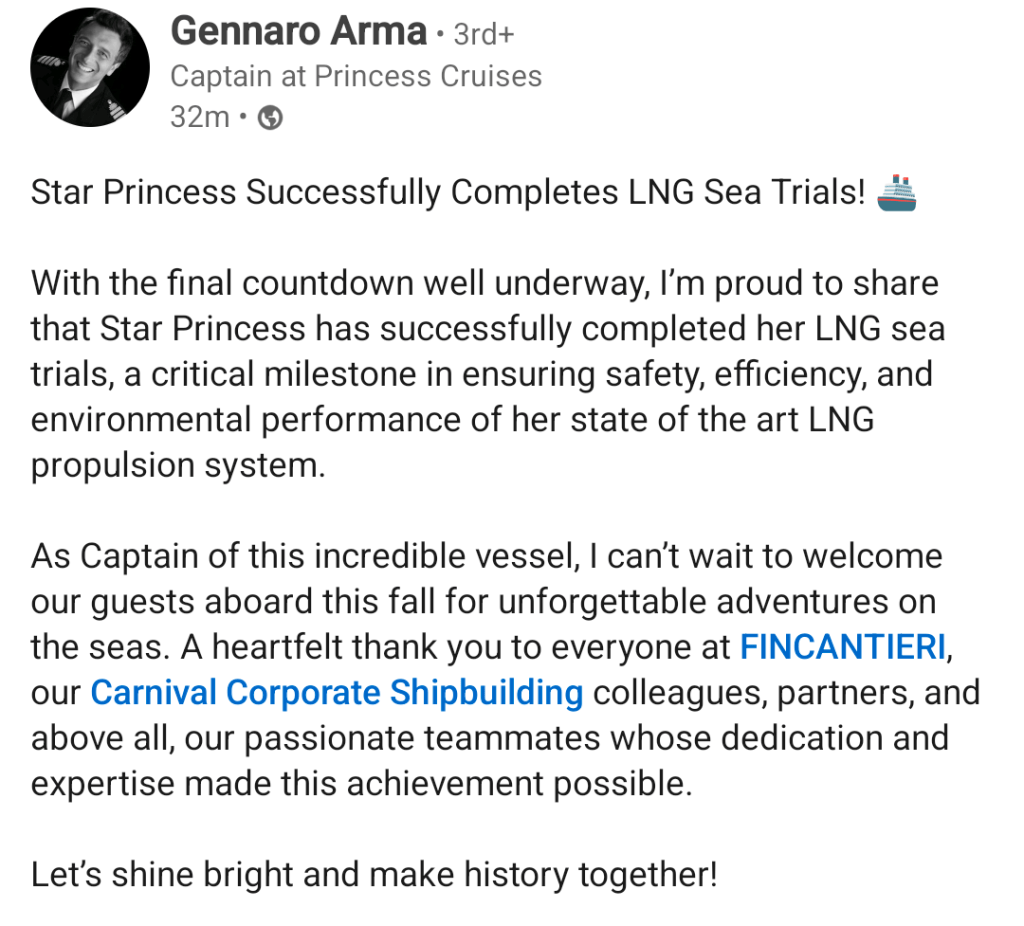Open the FINCANTIERI company link
Screen dimensions: 1024x926
pos(842,648)
